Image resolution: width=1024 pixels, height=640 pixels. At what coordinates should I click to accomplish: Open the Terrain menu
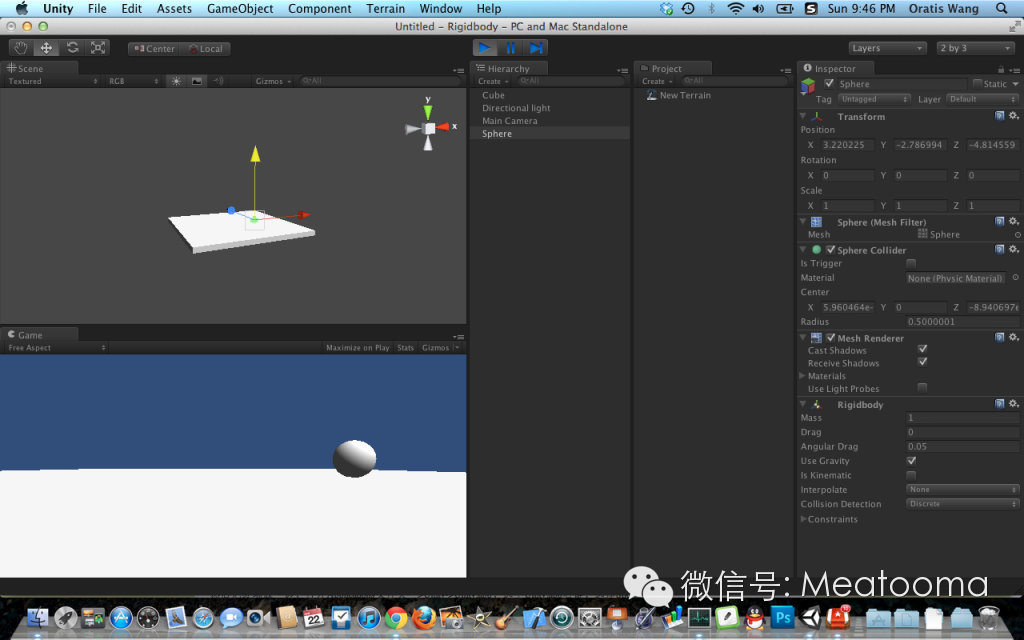pos(385,8)
